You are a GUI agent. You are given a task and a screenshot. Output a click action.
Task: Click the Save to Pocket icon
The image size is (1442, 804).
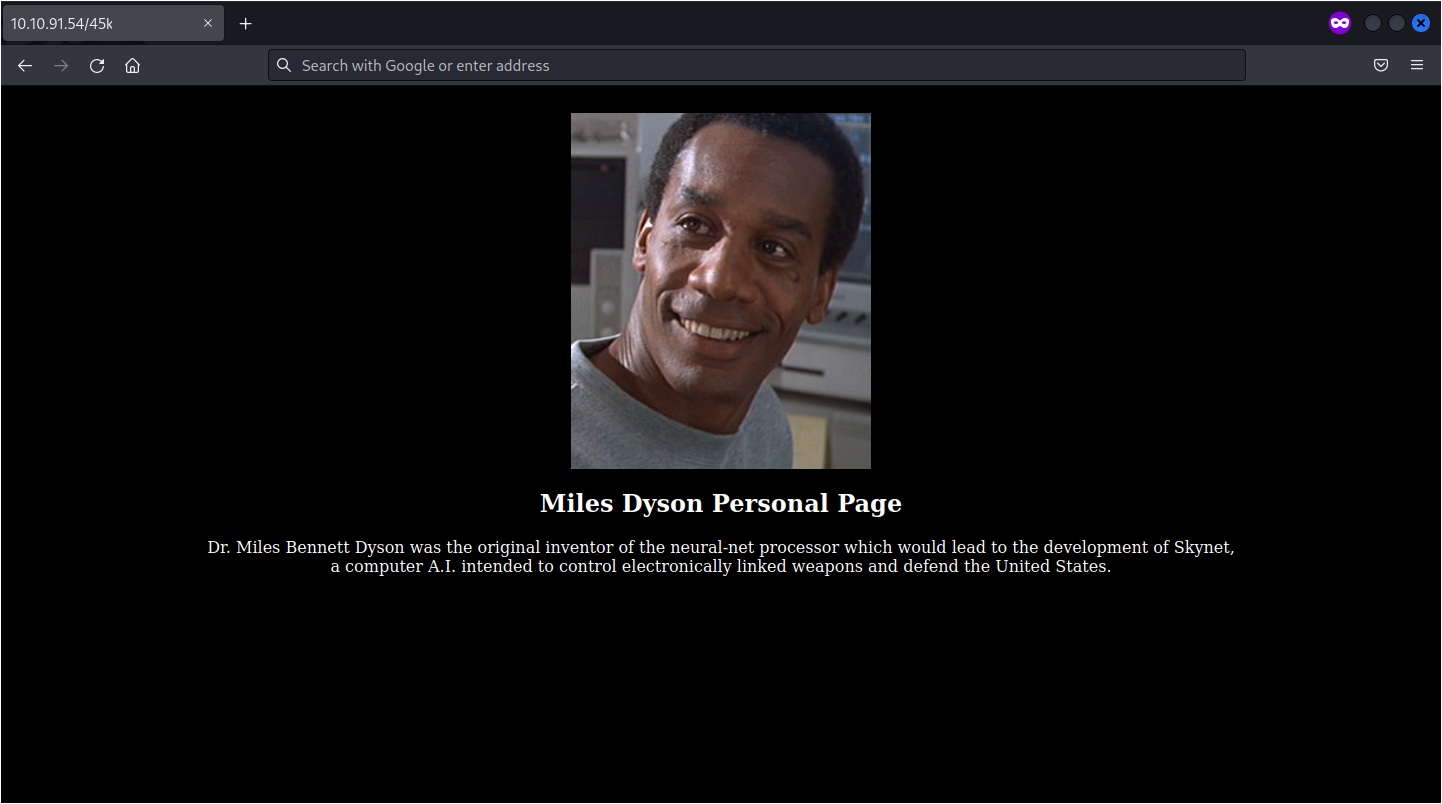pyautogui.click(x=1380, y=66)
